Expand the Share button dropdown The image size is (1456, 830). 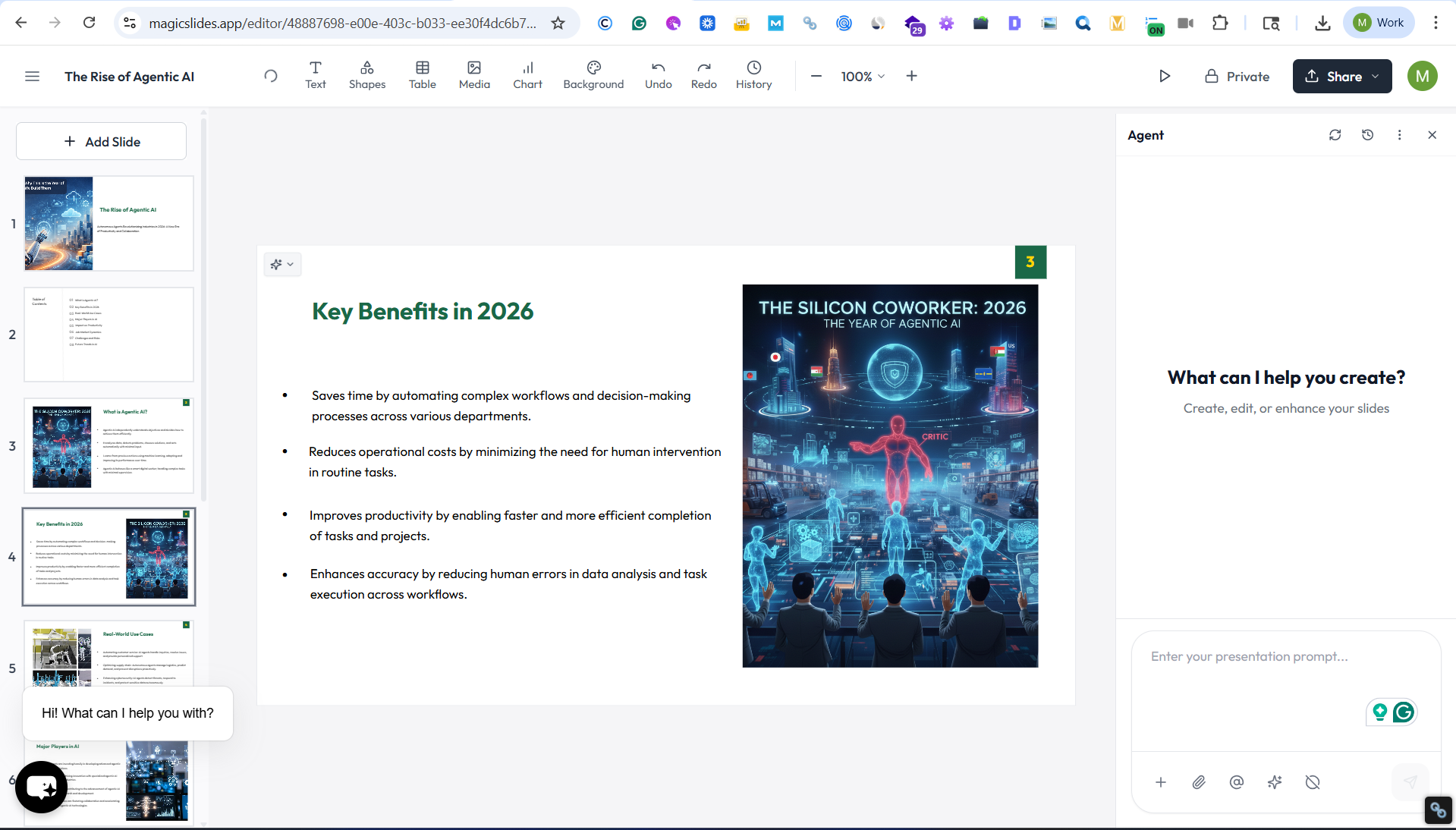click(x=1375, y=77)
